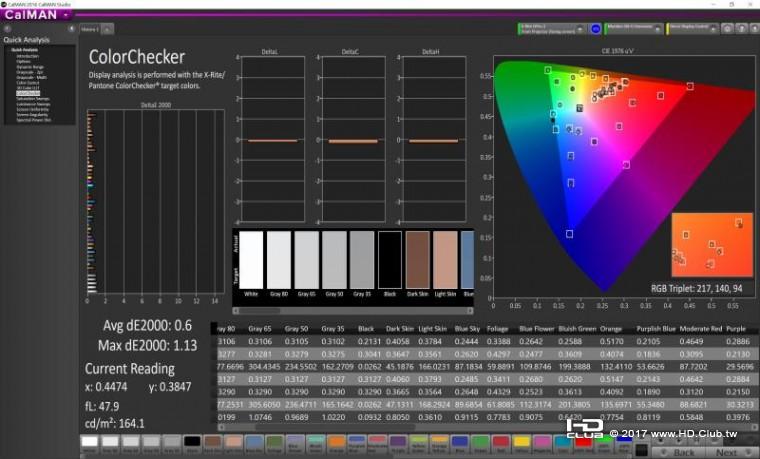This screenshot has height=459, width=760.
Task: Select the ColorChecker workflow step
Action: (x=28, y=93)
